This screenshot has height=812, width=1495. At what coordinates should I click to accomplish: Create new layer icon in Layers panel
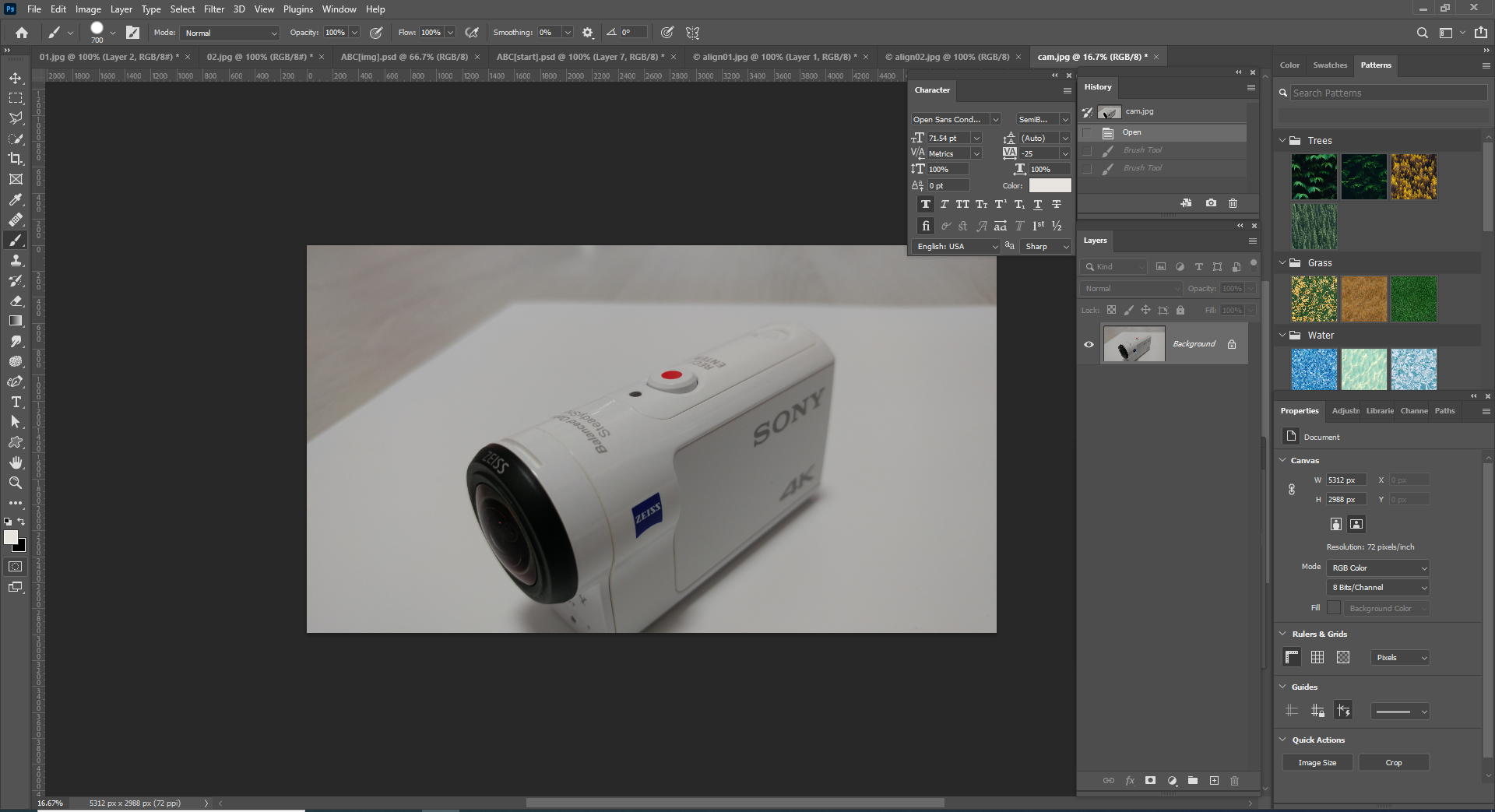point(1214,781)
